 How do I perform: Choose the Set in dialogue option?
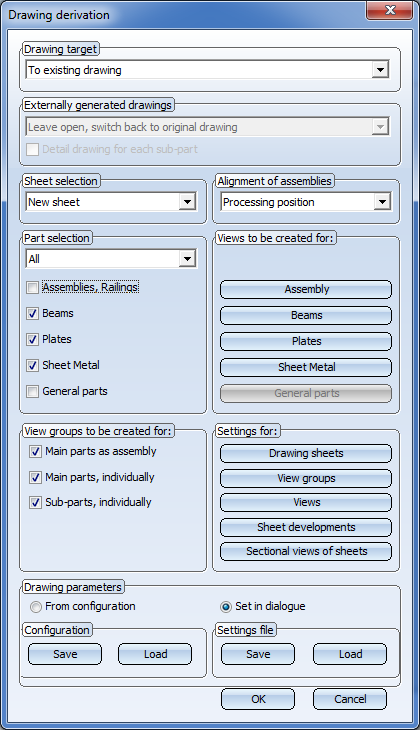pyautogui.click(x=226, y=607)
